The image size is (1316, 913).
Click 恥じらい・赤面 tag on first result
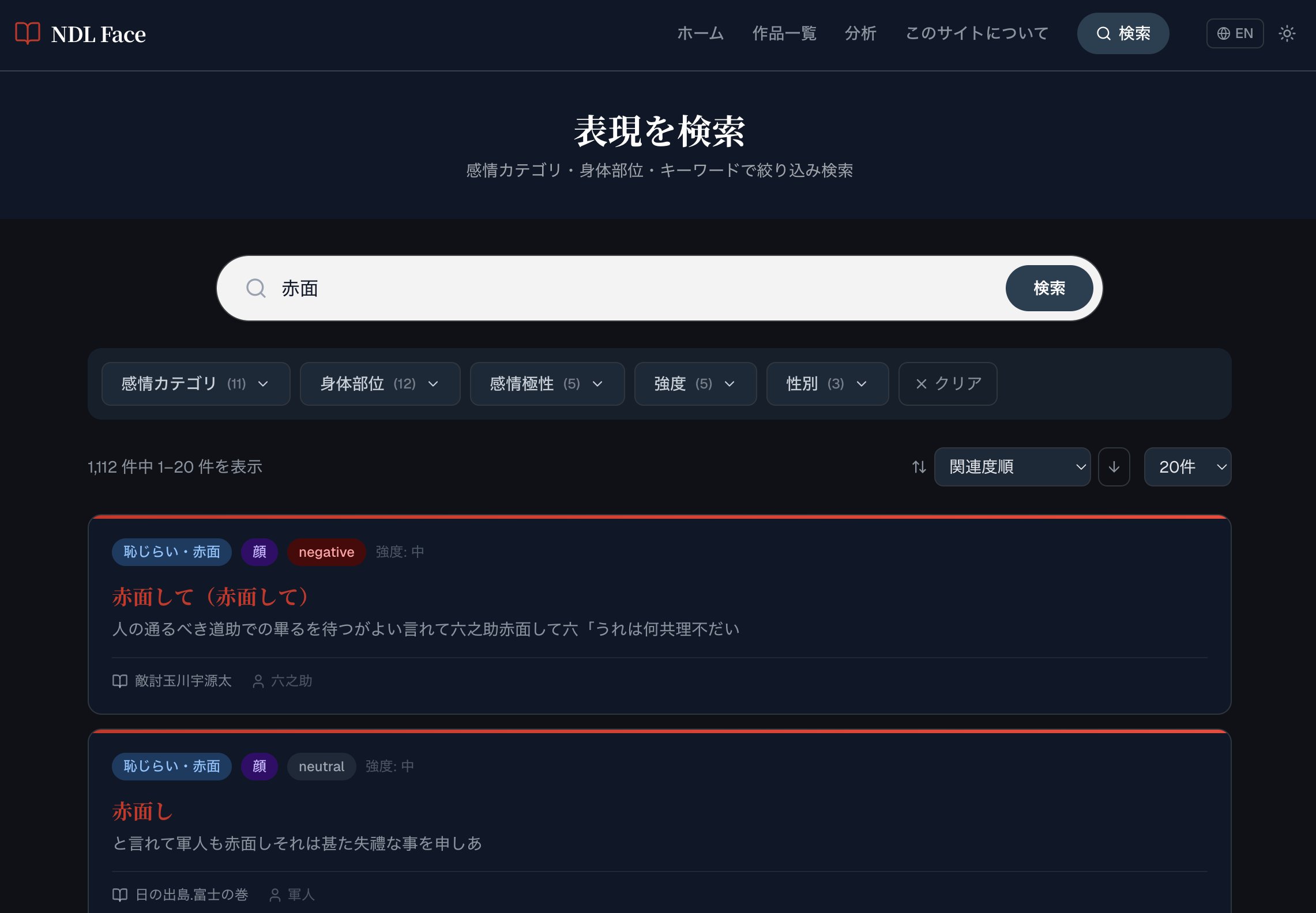tap(172, 552)
